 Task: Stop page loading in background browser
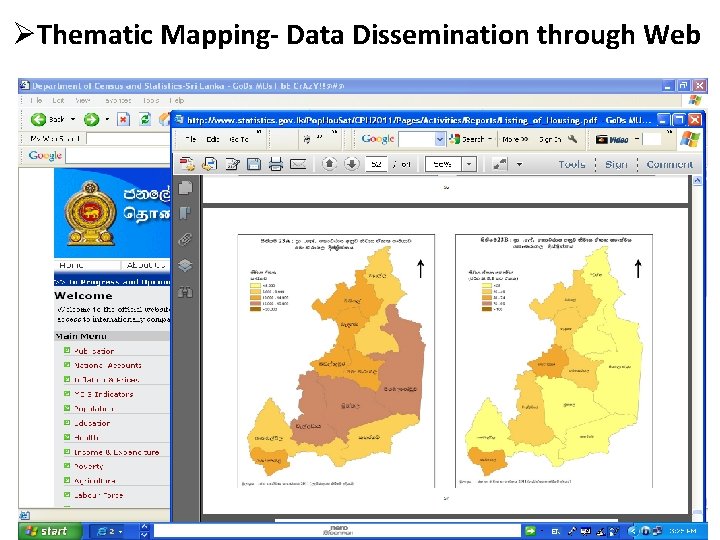coord(123,119)
